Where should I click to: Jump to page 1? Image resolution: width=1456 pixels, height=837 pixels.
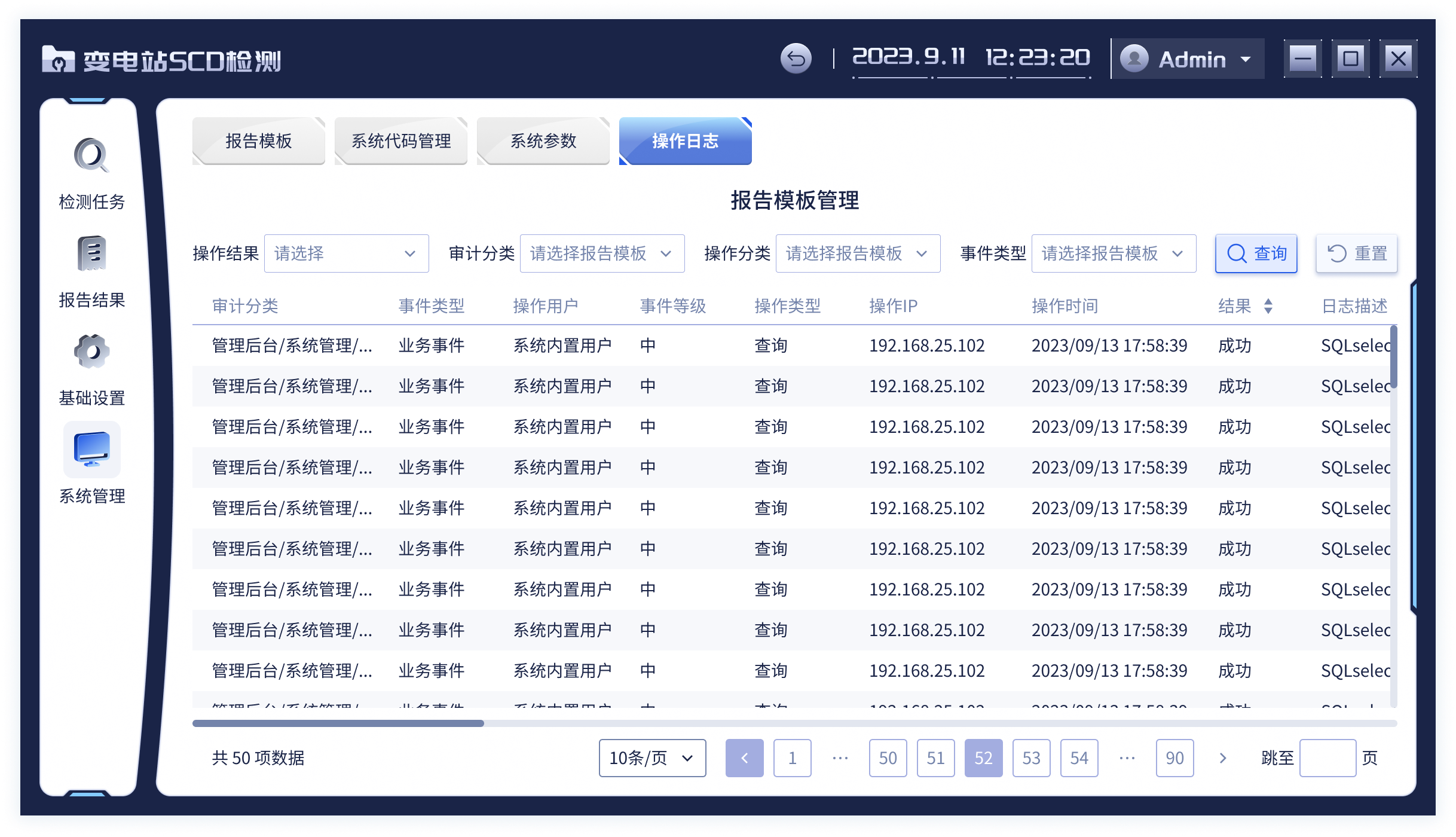click(x=793, y=758)
